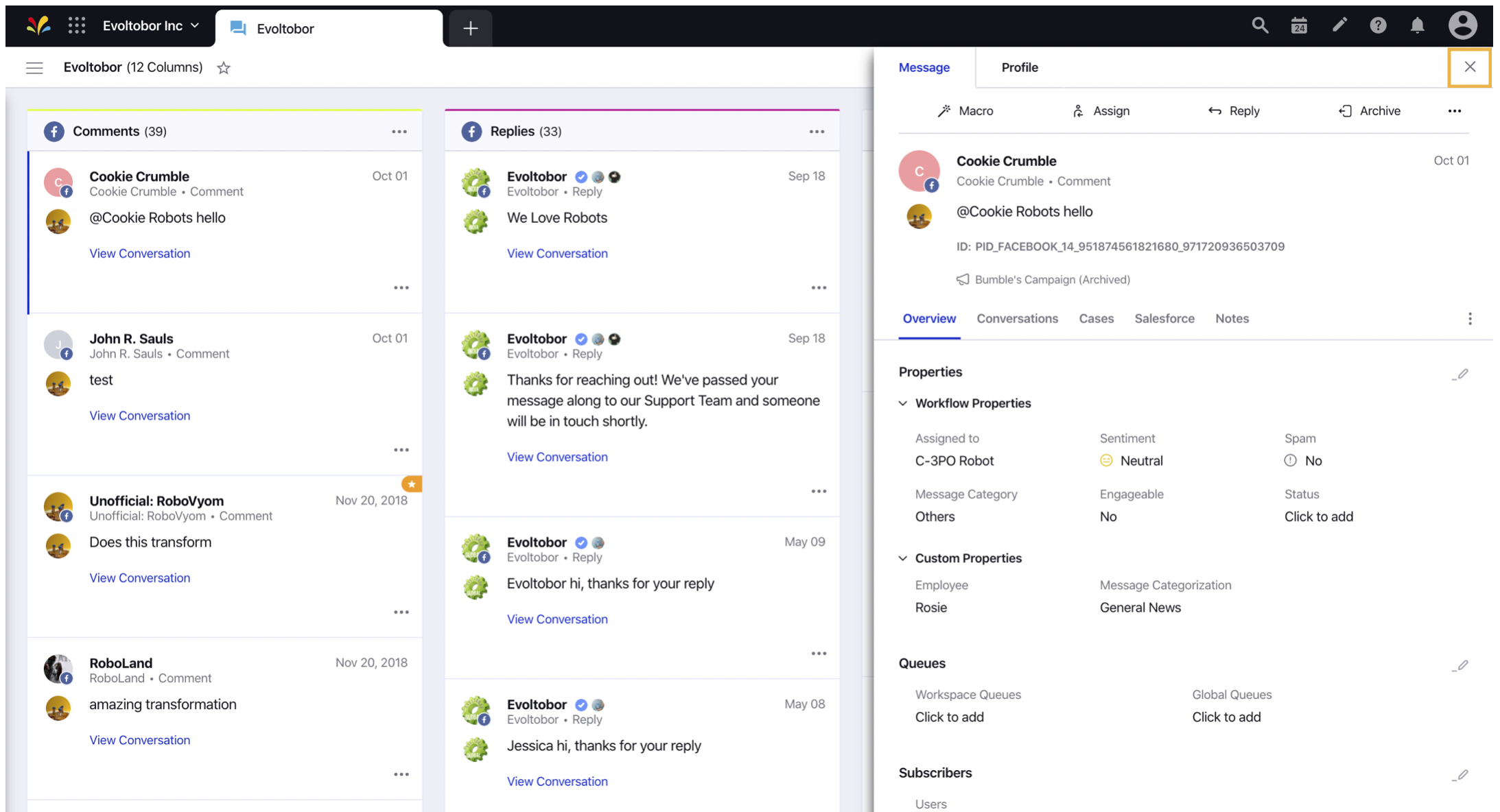The height and width of the screenshot is (812, 1500).
Task: Reply to Cookie Crumble message
Action: pos(1234,111)
